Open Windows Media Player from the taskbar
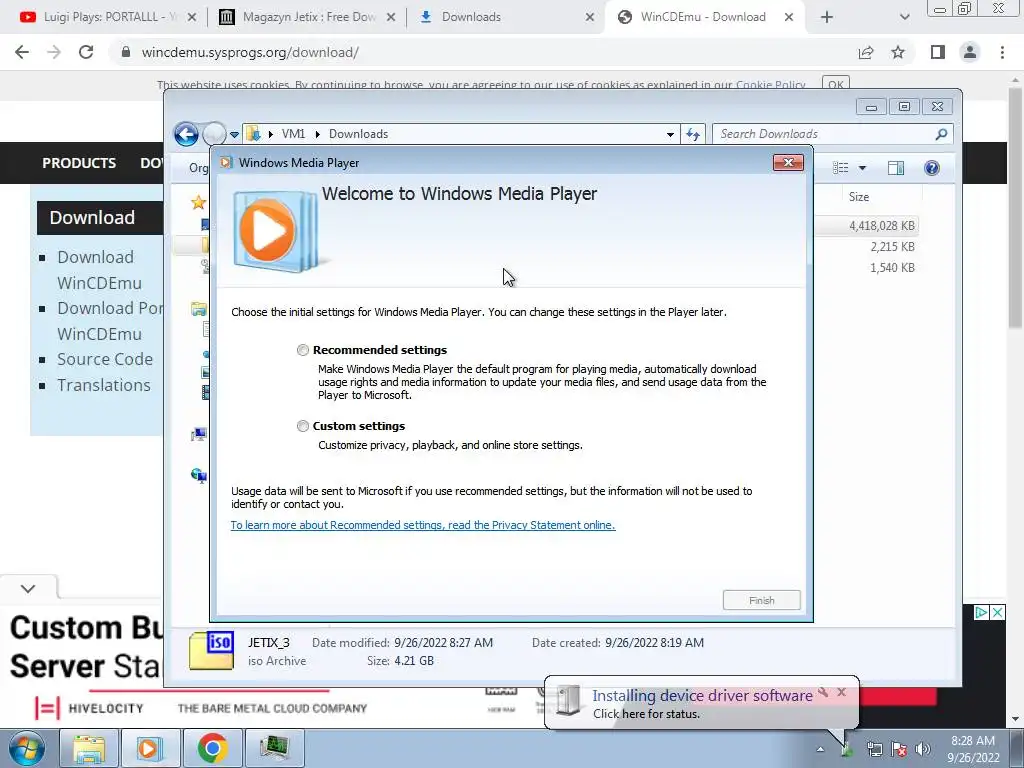This screenshot has height=768, width=1024. pyautogui.click(x=150, y=748)
